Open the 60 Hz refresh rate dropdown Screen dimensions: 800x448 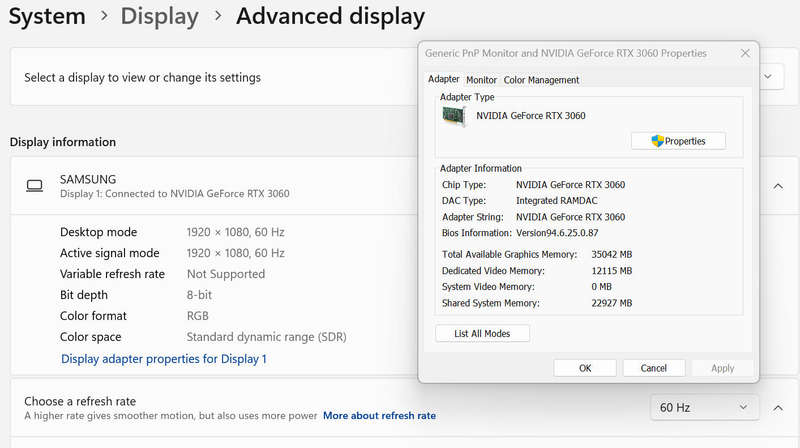point(705,408)
